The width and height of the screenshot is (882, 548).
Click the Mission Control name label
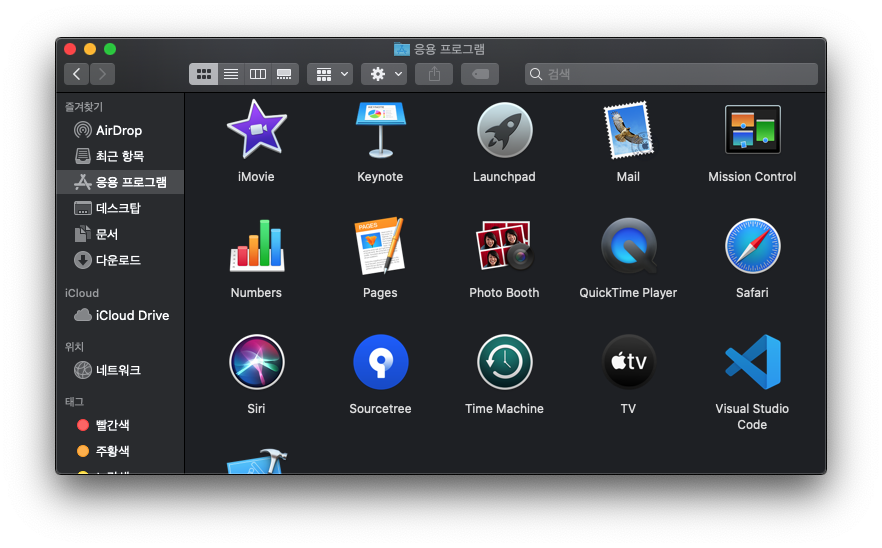pos(752,177)
